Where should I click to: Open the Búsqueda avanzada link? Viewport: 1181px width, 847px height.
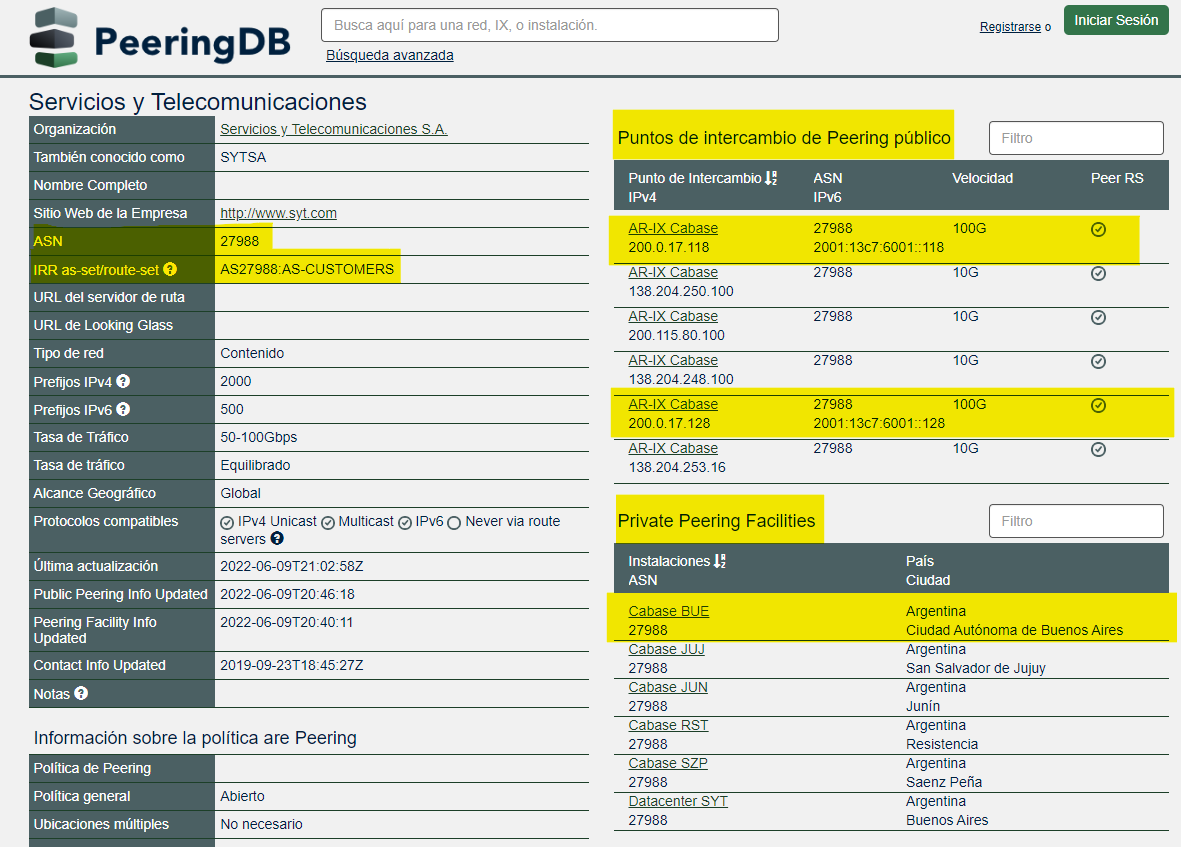pyautogui.click(x=389, y=55)
